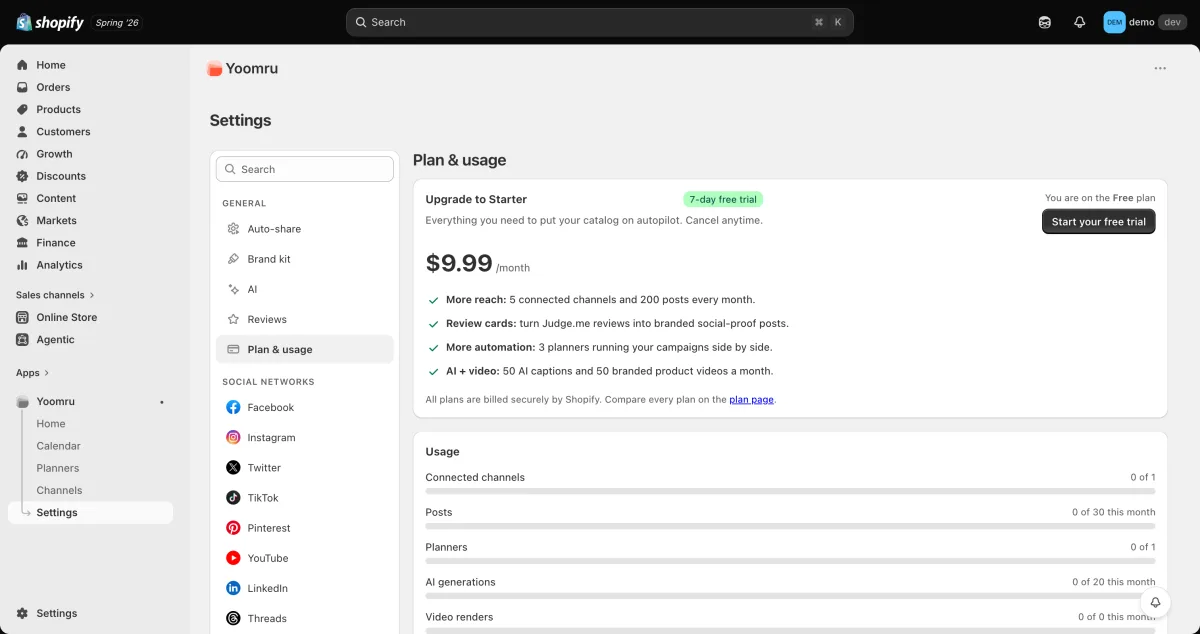Follow the plan page link
The width and height of the screenshot is (1200, 634).
click(x=751, y=399)
